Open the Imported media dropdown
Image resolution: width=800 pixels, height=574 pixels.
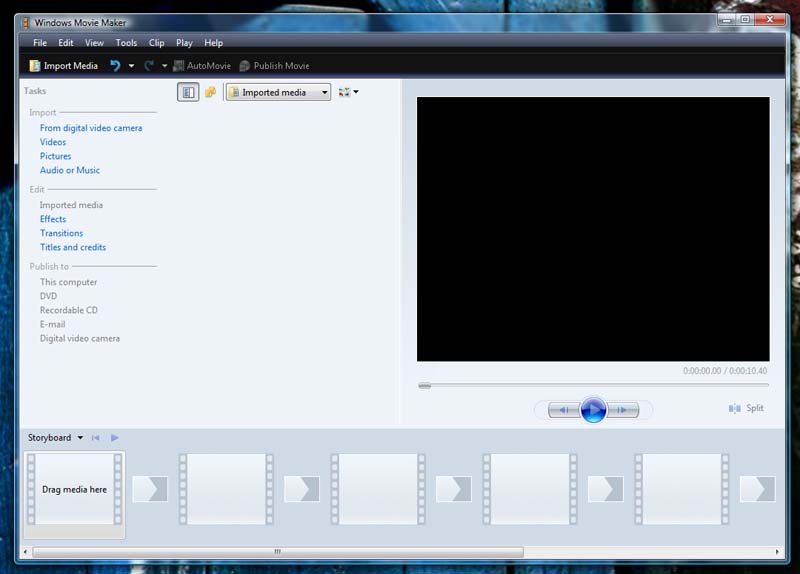[x=278, y=92]
